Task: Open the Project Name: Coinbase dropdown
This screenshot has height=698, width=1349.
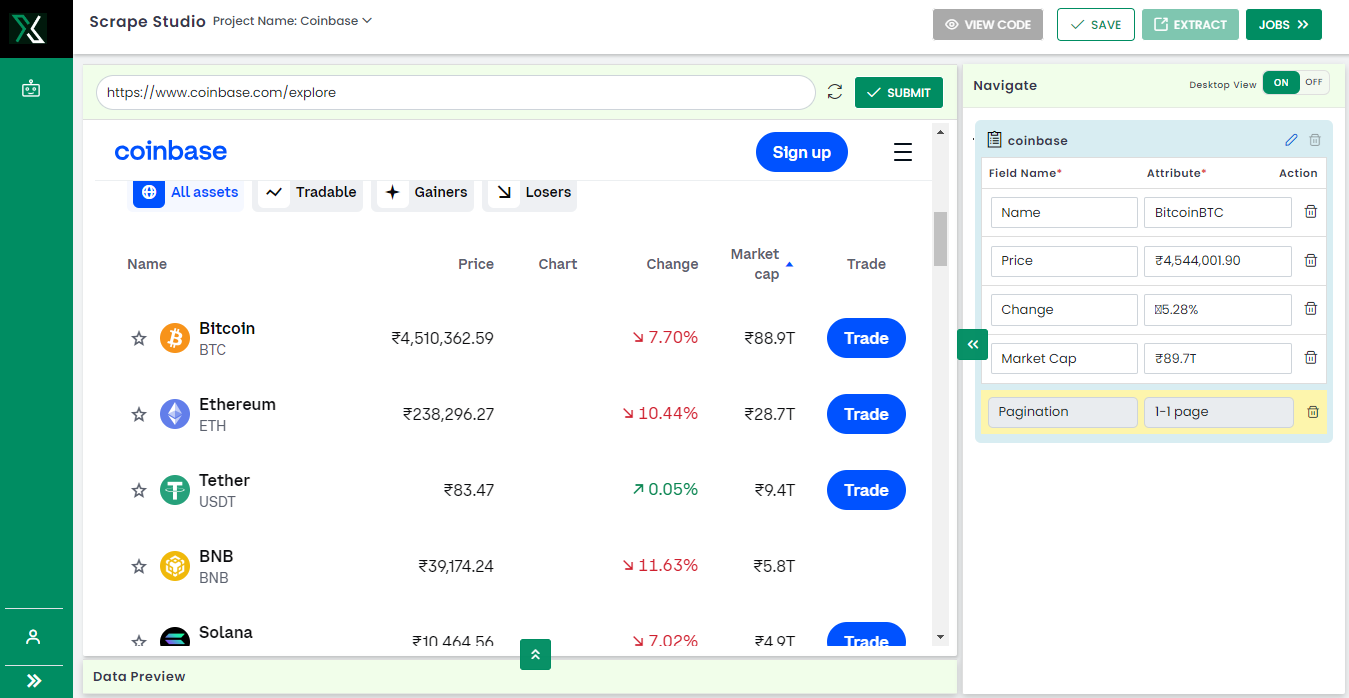Action: [292, 21]
